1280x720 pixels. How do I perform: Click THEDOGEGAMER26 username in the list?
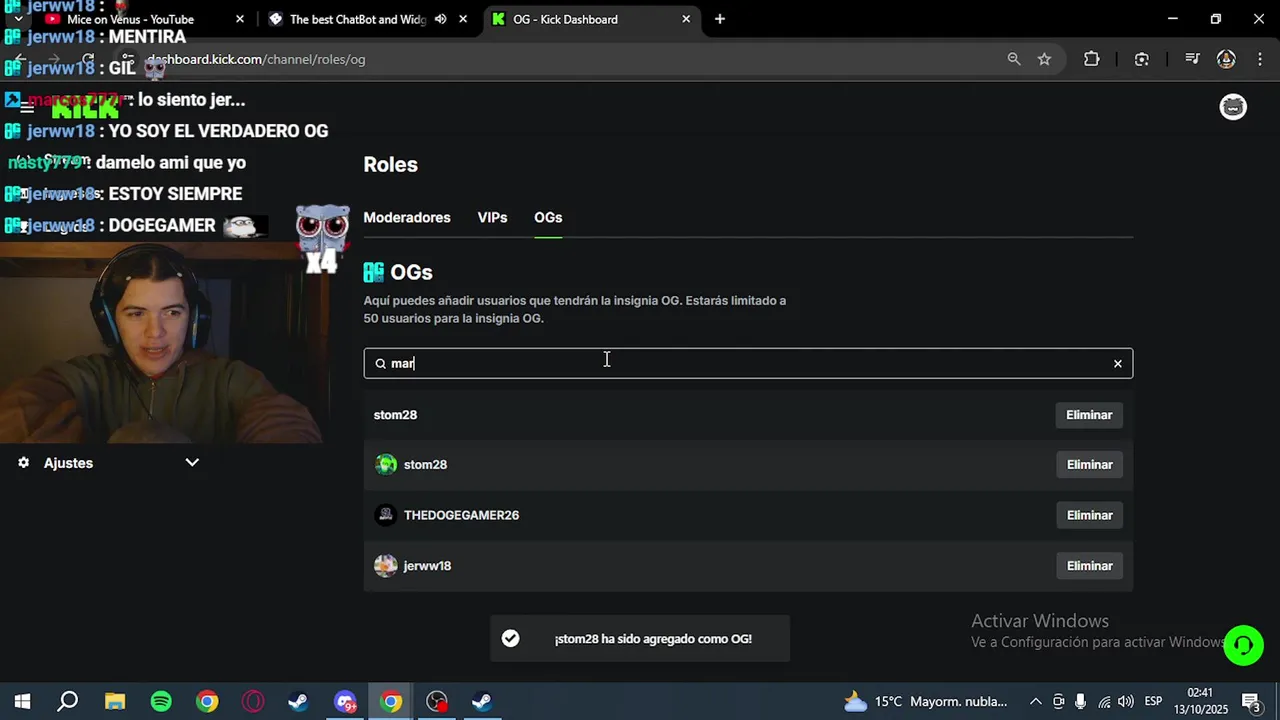[x=461, y=515]
